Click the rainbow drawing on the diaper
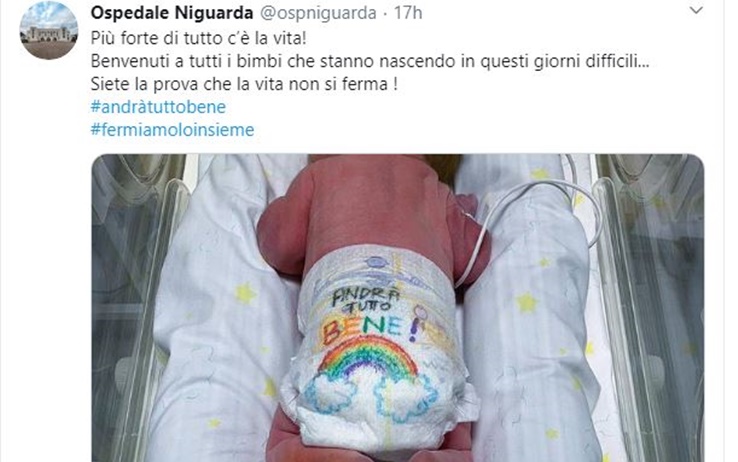This screenshot has height=462, width=738. 368,358
